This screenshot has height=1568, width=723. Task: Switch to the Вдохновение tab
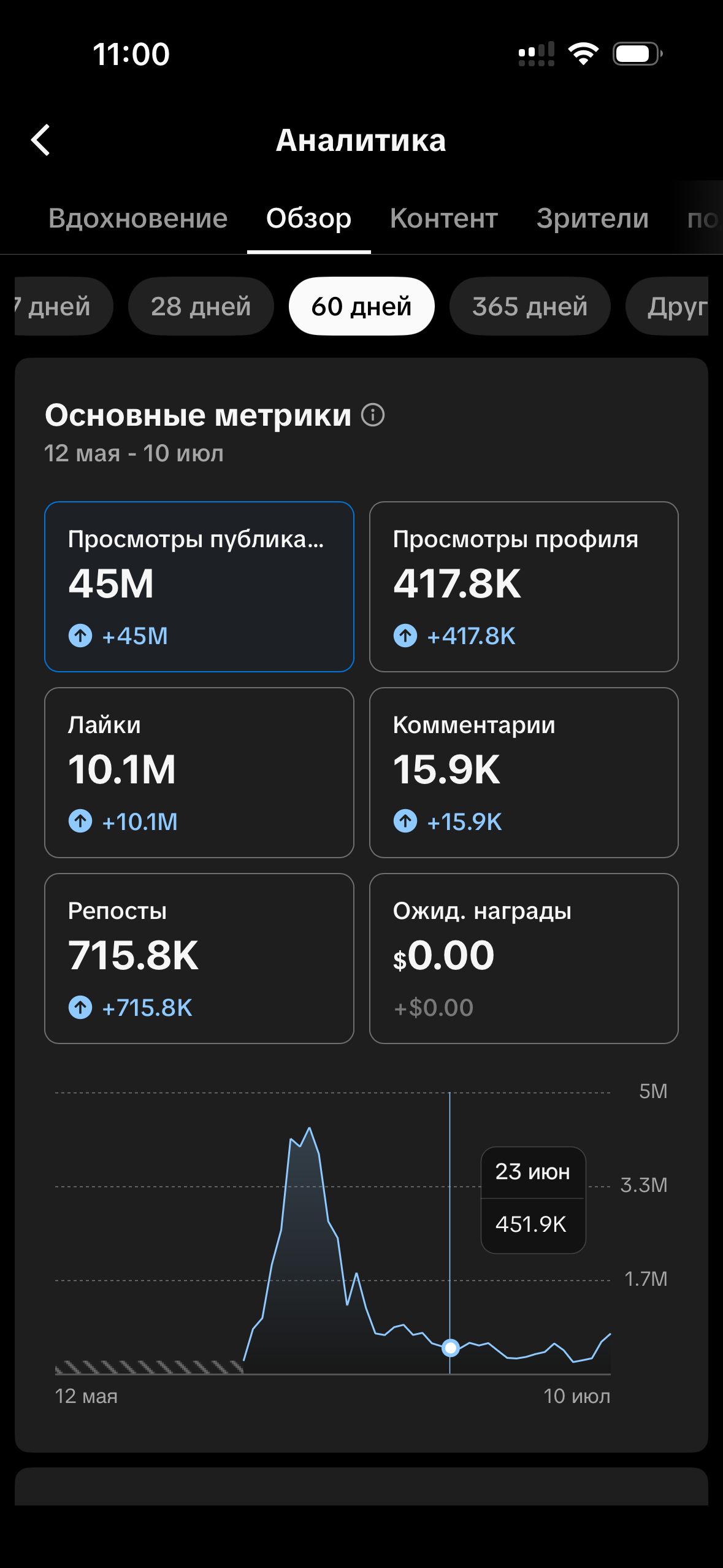(138, 218)
